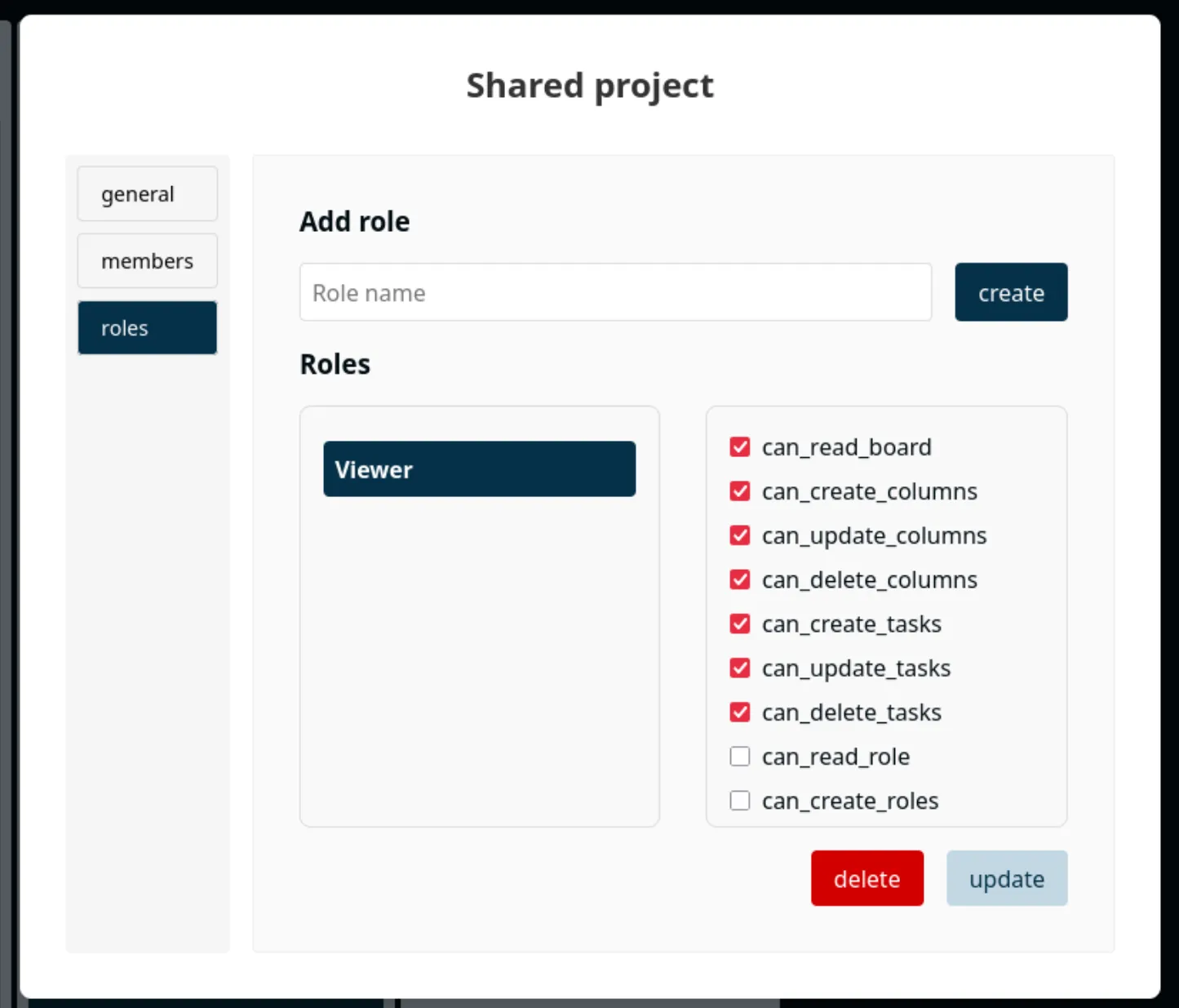This screenshot has width=1179, height=1008.
Task: Click the red delete button
Action: pyautogui.click(x=867, y=878)
